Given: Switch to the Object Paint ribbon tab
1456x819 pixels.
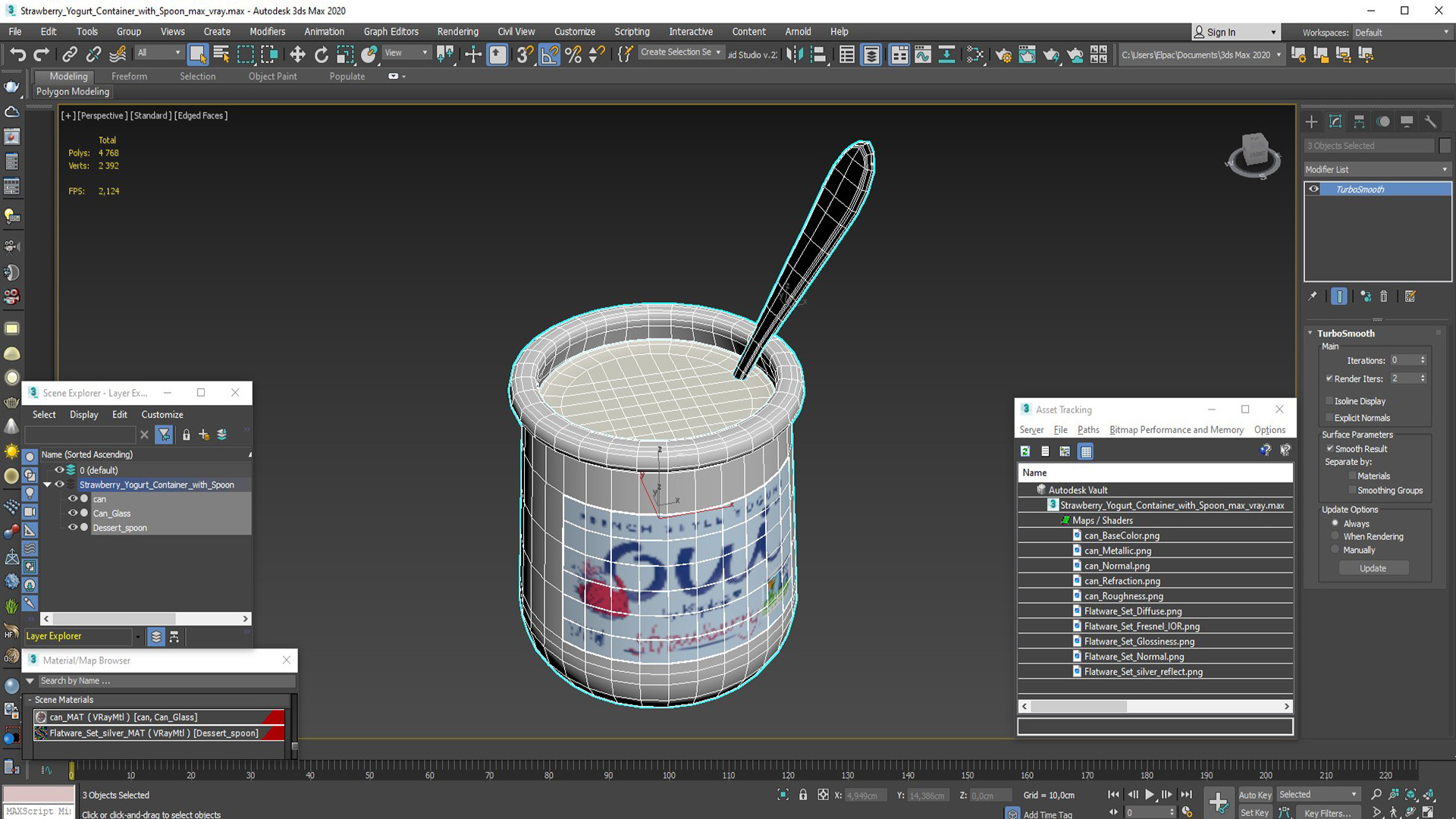Looking at the screenshot, I should pyautogui.click(x=272, y=76).
